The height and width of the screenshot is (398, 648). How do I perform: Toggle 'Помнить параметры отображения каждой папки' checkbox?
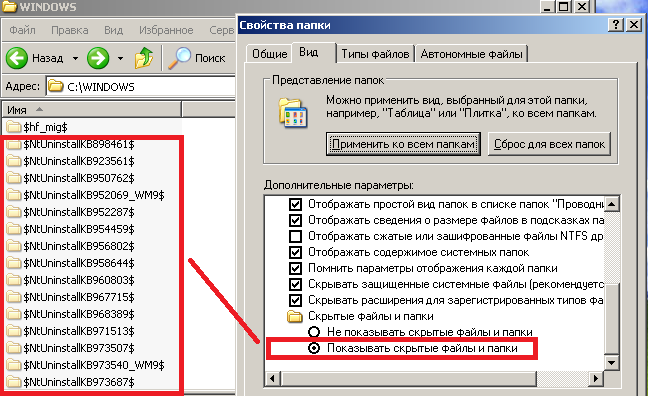pyautogui.click(x=295, y=268)
